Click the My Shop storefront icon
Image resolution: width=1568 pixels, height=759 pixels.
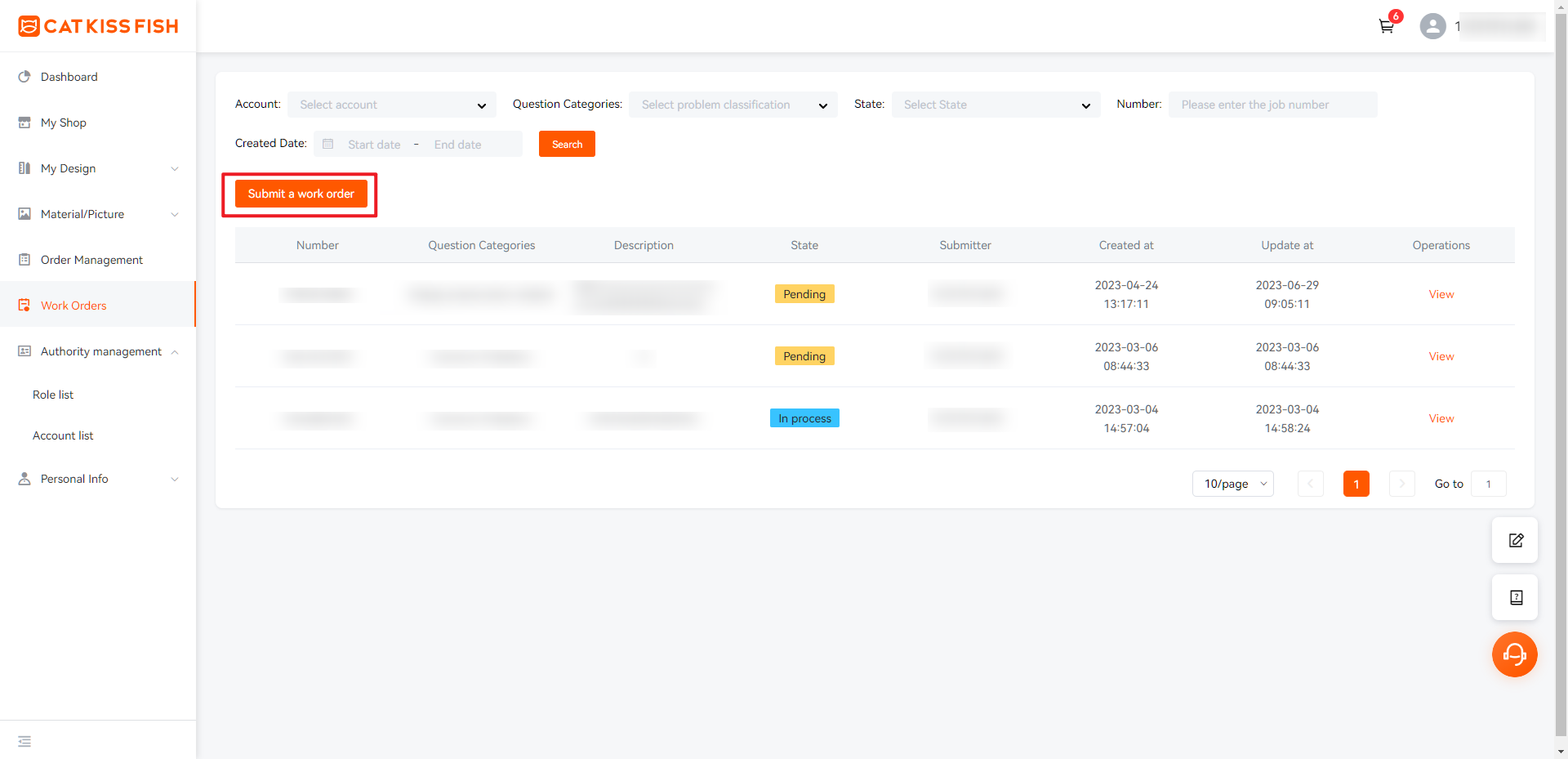24,123
